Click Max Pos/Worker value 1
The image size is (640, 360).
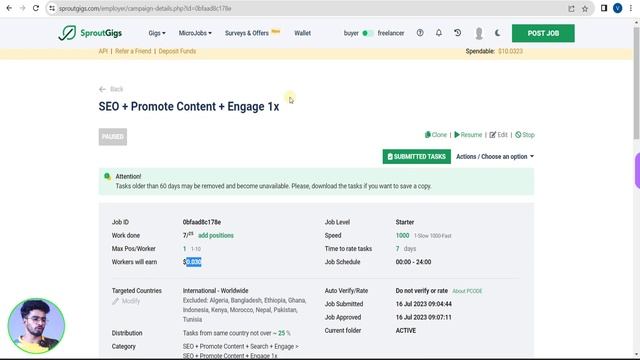point(184,249)
